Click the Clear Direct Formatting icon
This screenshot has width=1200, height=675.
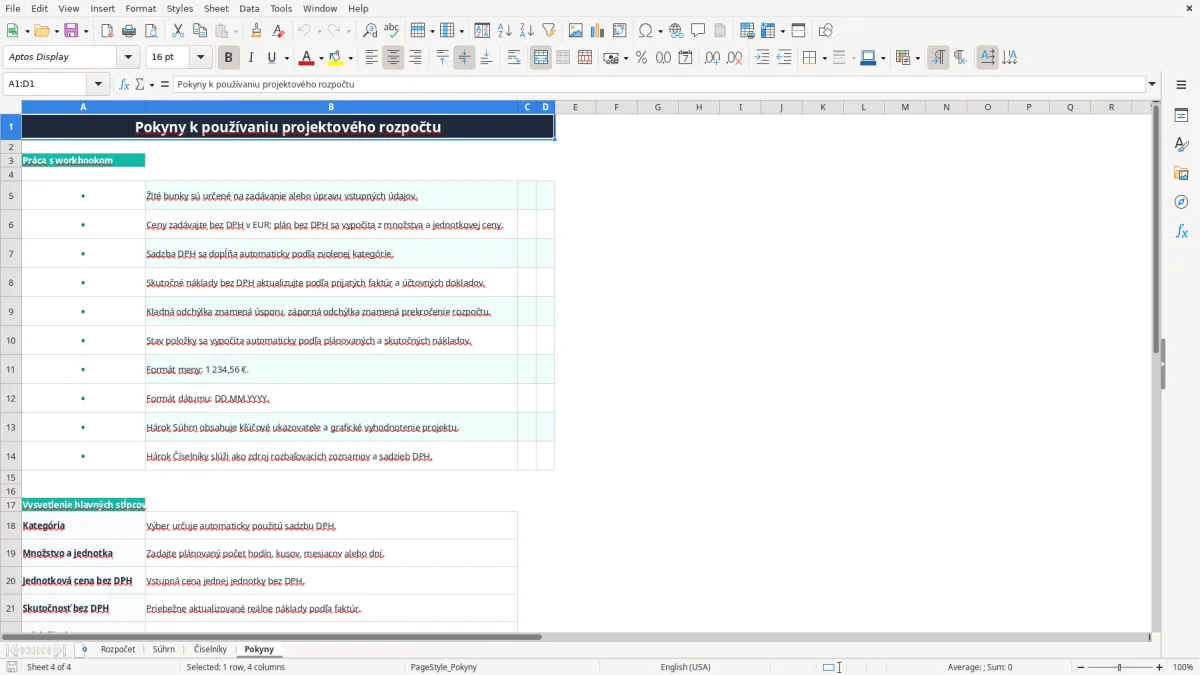(x=278, y=31)
